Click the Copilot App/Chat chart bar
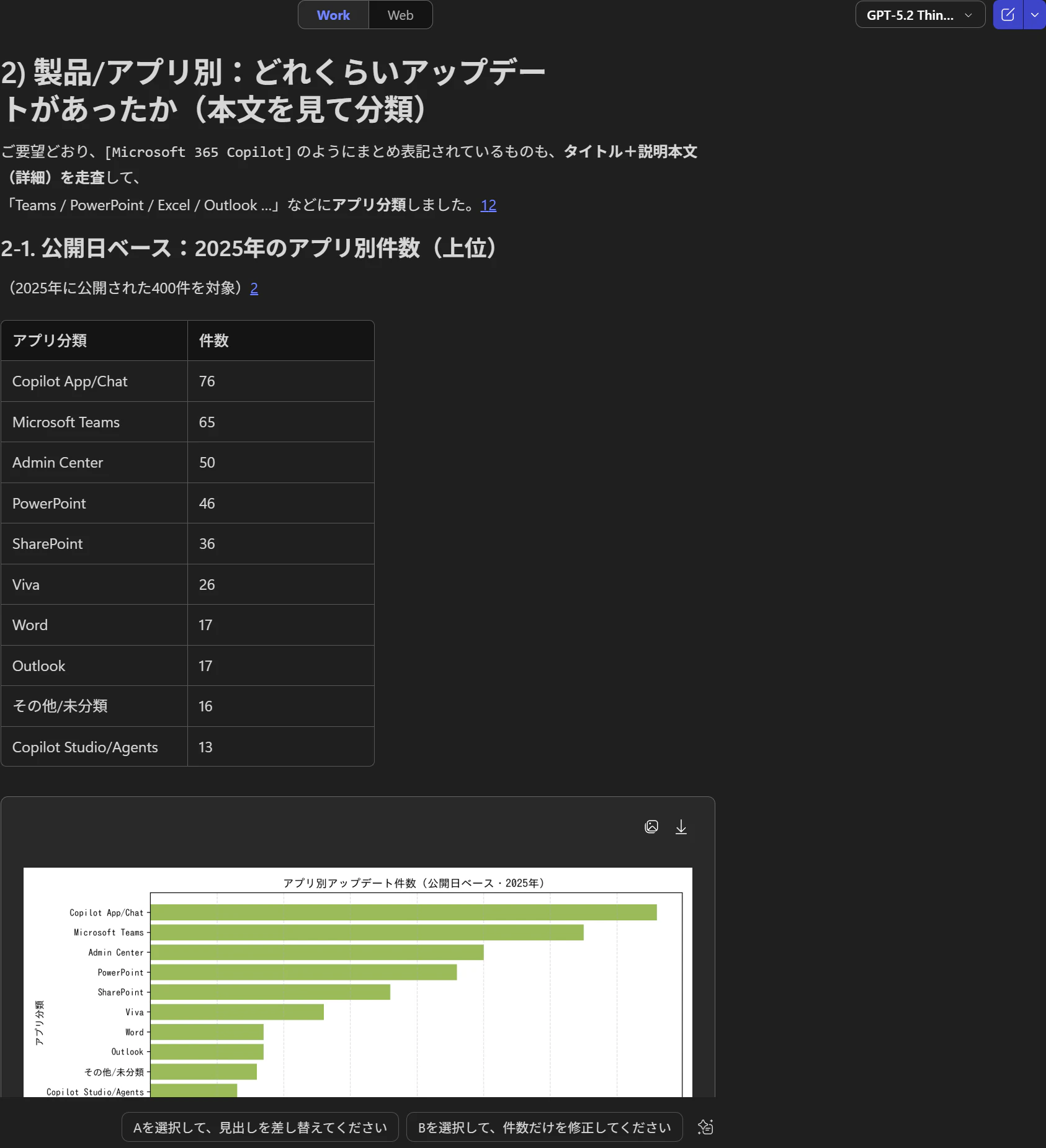The image size is (1046, 1148). click(x=404, y=912)
